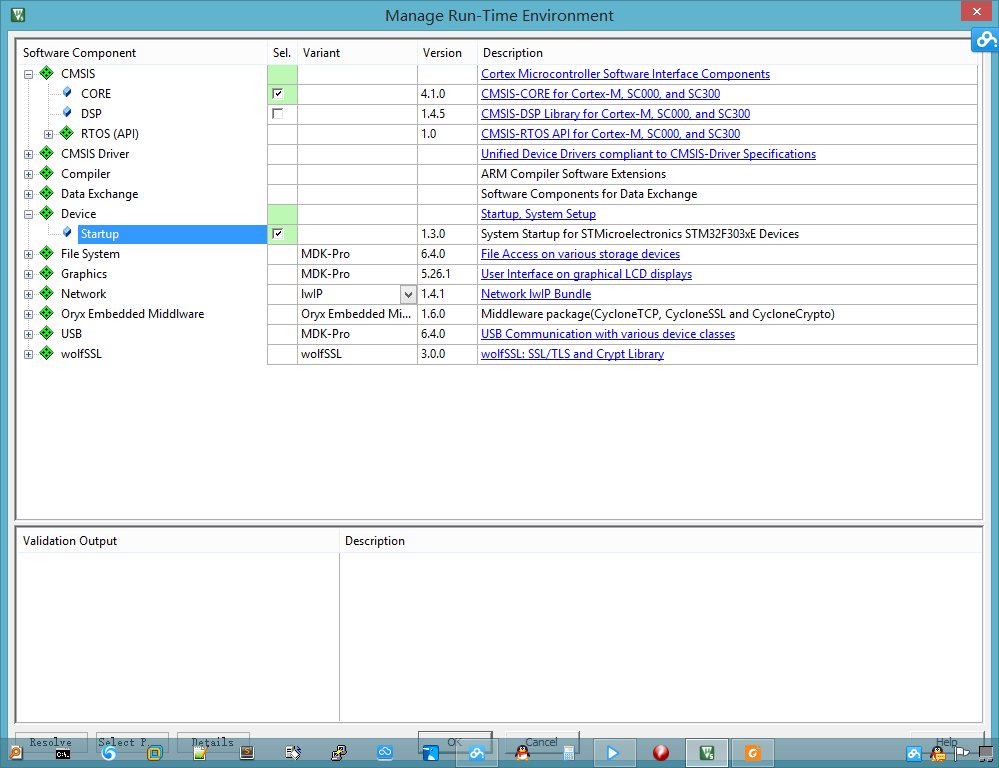
Task: Click the Cancel button
Action: click(x=542, y=741)
